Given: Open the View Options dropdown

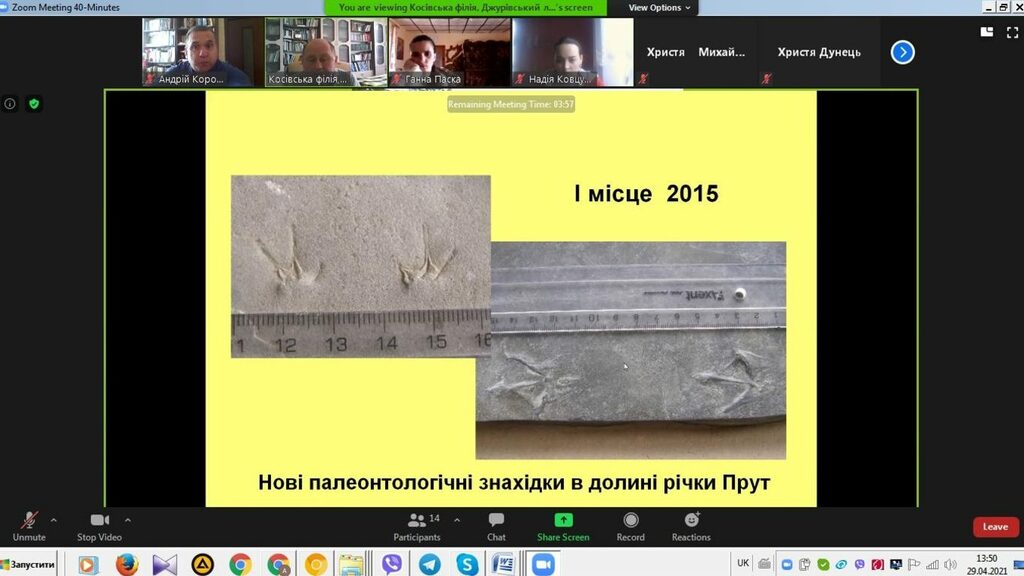Looking at the screenshot, I should tap(659, 8).
